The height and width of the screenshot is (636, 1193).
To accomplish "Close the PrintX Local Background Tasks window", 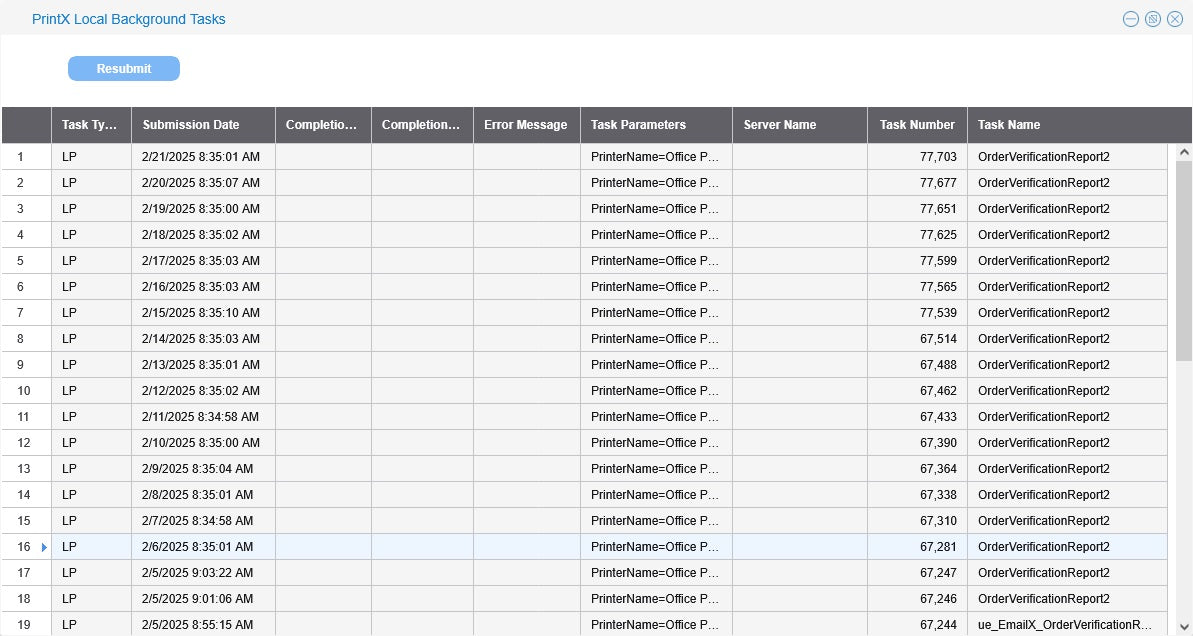I will click(x=1174, y=19).
